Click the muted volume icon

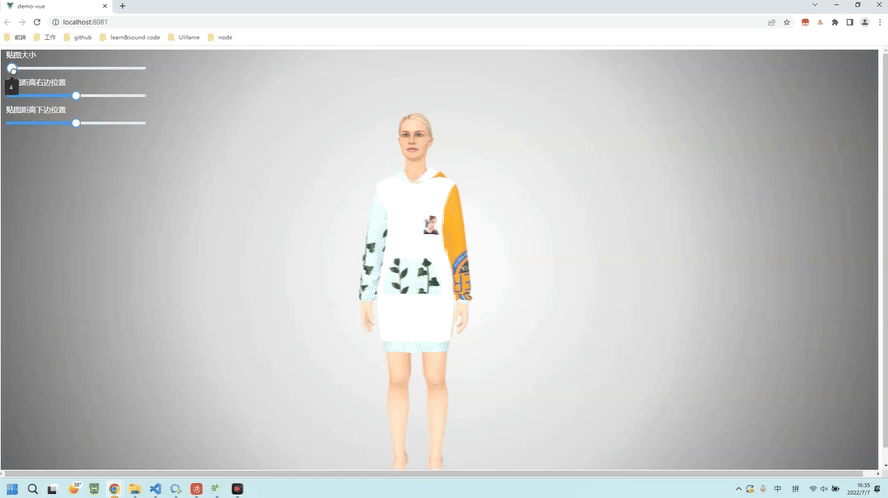point(824,489)
